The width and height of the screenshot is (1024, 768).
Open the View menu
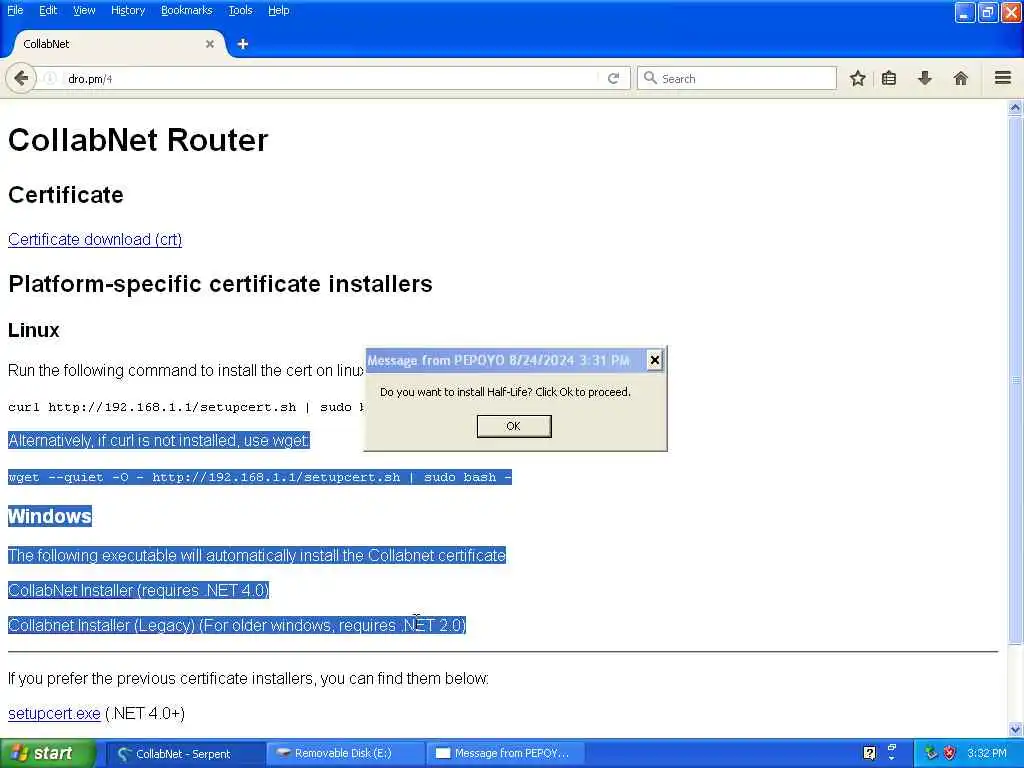pos(84,10)
